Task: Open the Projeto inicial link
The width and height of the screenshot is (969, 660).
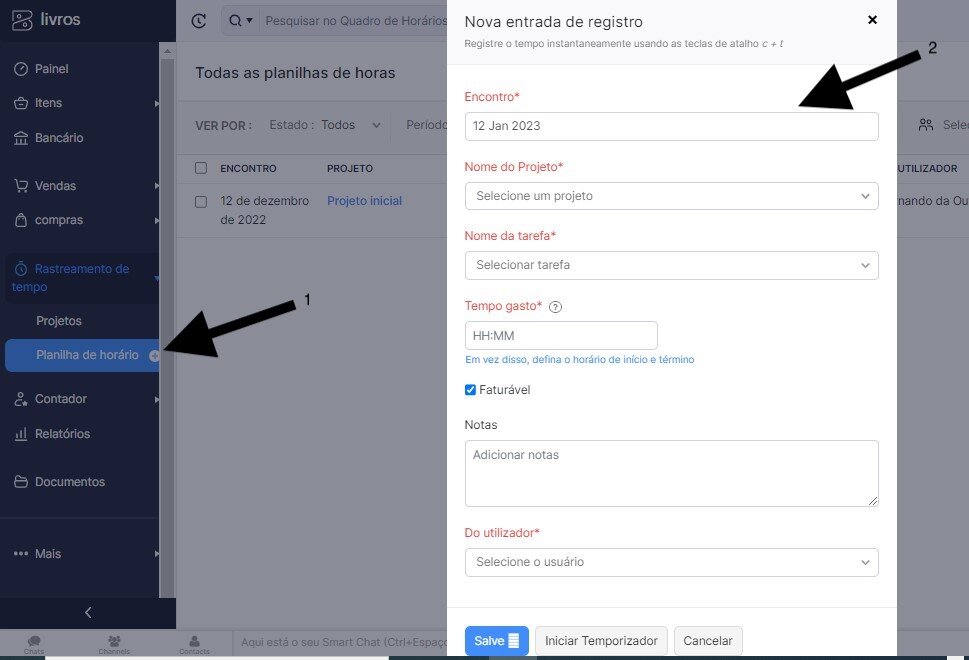Action: [365, 201]
